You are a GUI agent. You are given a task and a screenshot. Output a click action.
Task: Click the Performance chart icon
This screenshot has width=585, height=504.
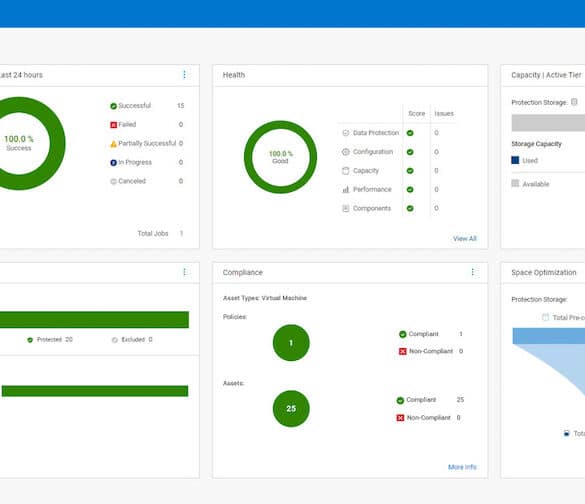[345, 190]
